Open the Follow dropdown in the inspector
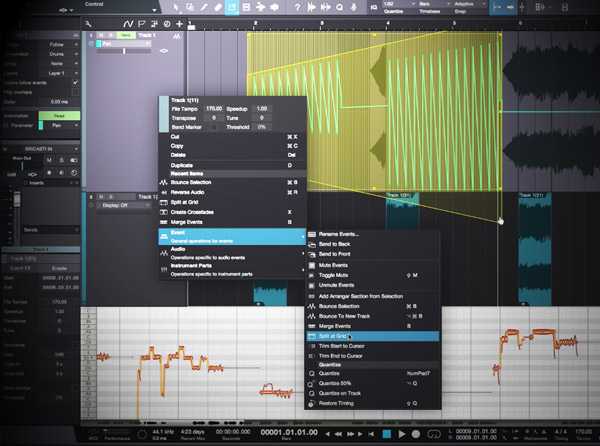600x446 pixels. tap(60, 44)
